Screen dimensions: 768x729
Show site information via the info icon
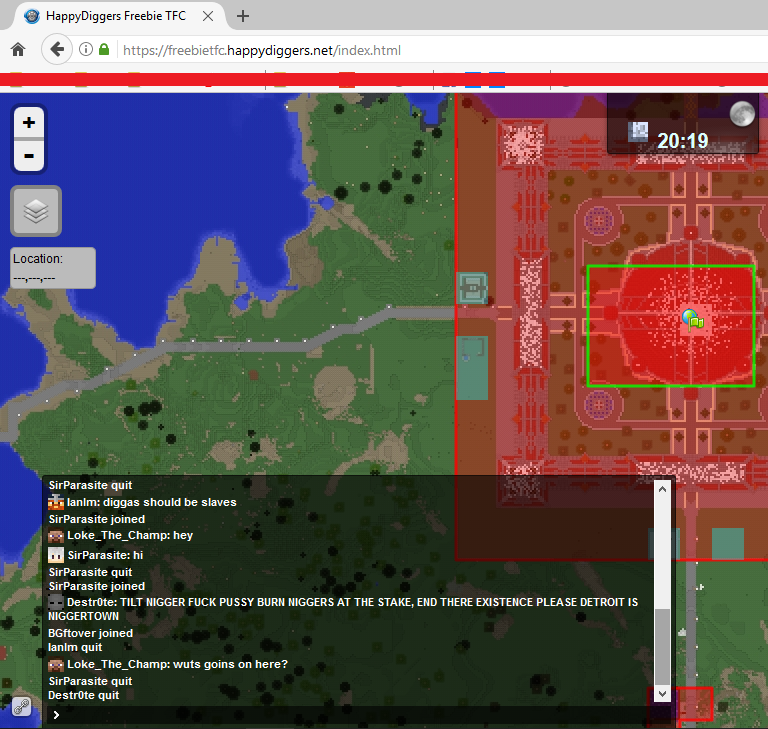tap(86, 50)
